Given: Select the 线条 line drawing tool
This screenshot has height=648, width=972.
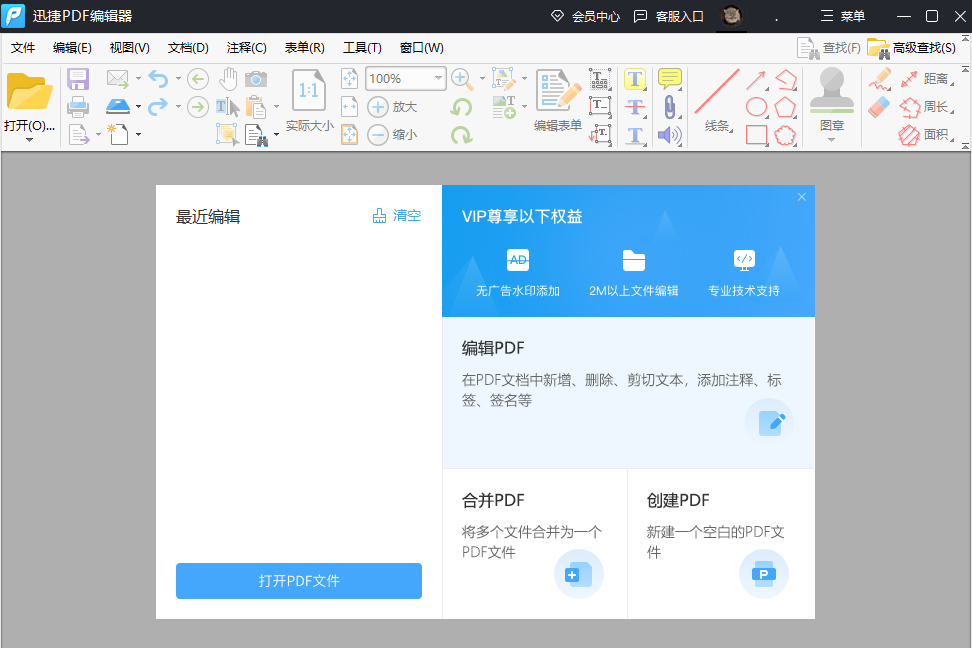Looking at the screenshot, I should pos(717,100).
